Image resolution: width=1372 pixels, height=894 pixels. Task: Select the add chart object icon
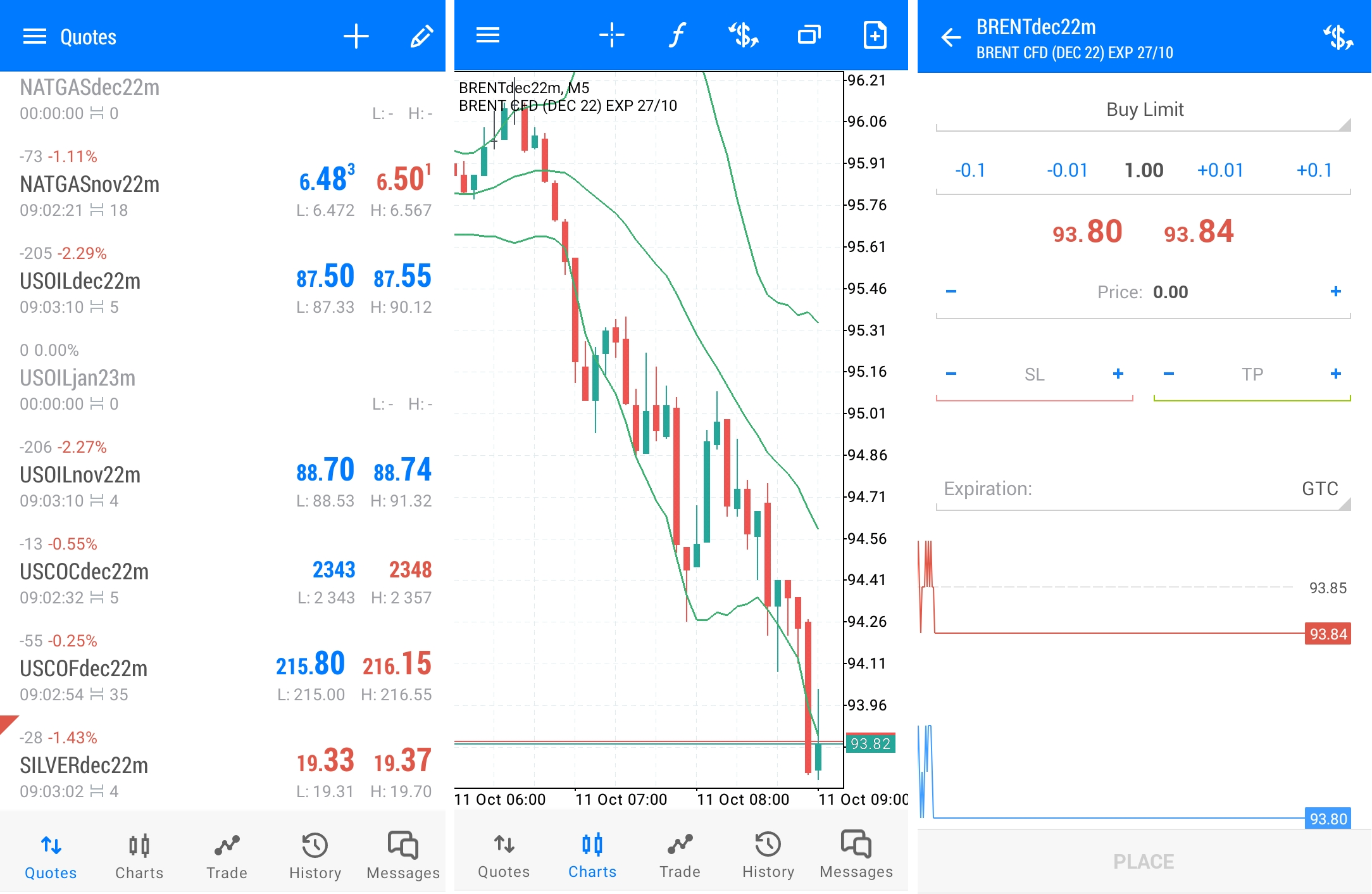872,37
